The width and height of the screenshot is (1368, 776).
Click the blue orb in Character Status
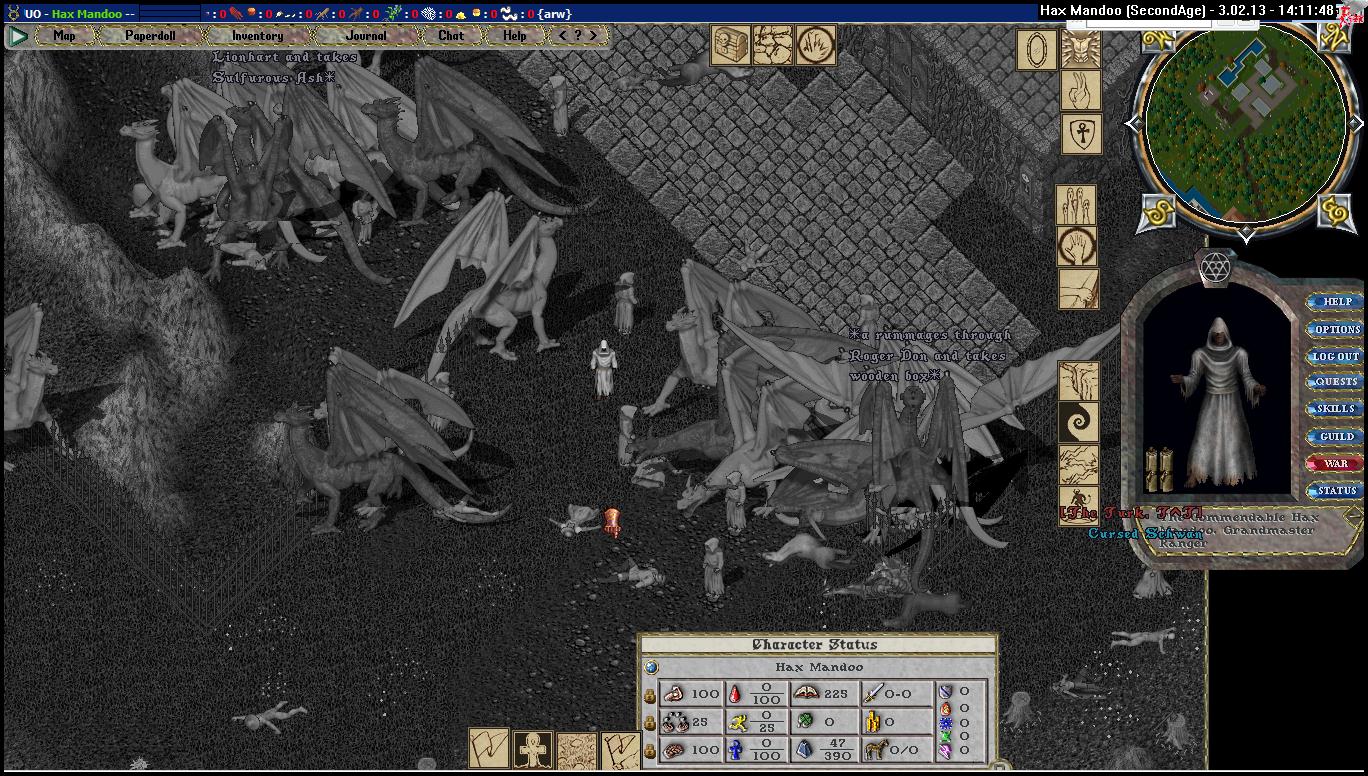[x=652, y=667]
